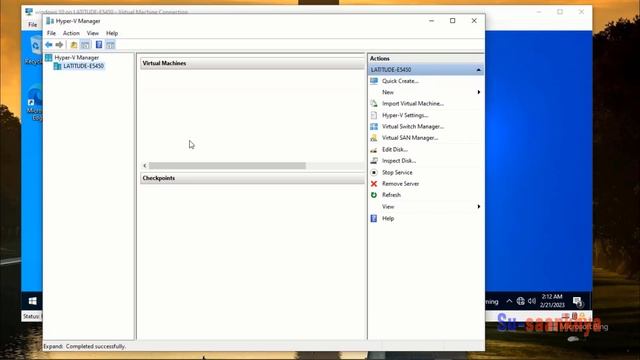Click the Windows Start button in VM
The height and width of the screenshot is (360, 640).
coord(33,301)
